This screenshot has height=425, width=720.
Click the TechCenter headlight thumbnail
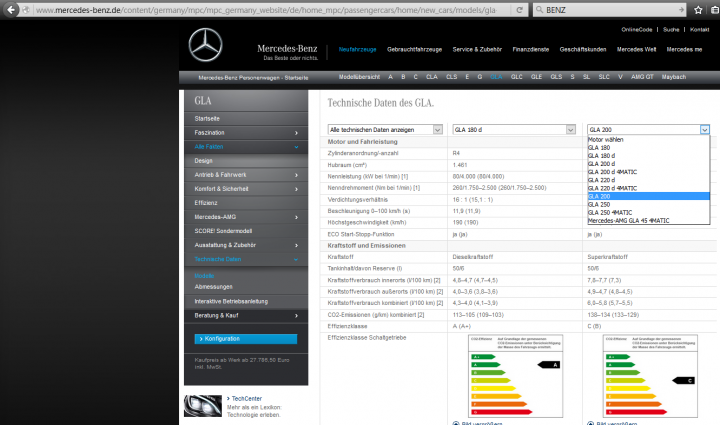pyautogui.click(x=203, y=406)
